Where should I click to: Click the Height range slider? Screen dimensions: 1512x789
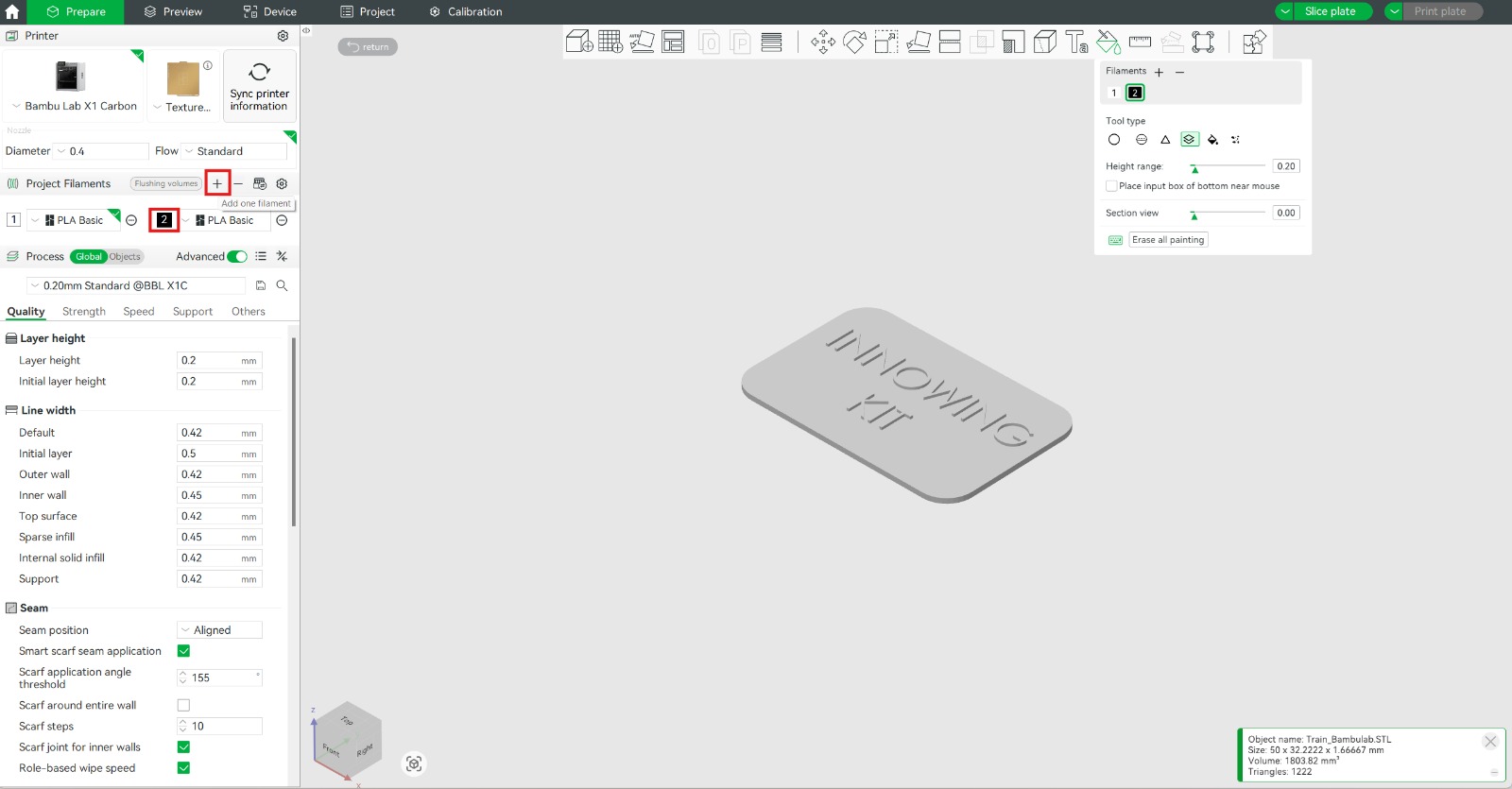click(x=1228, y=166)
